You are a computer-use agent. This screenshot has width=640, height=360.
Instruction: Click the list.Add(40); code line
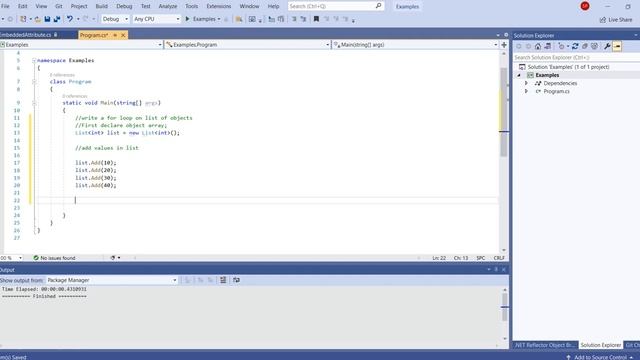coord(96,185)
